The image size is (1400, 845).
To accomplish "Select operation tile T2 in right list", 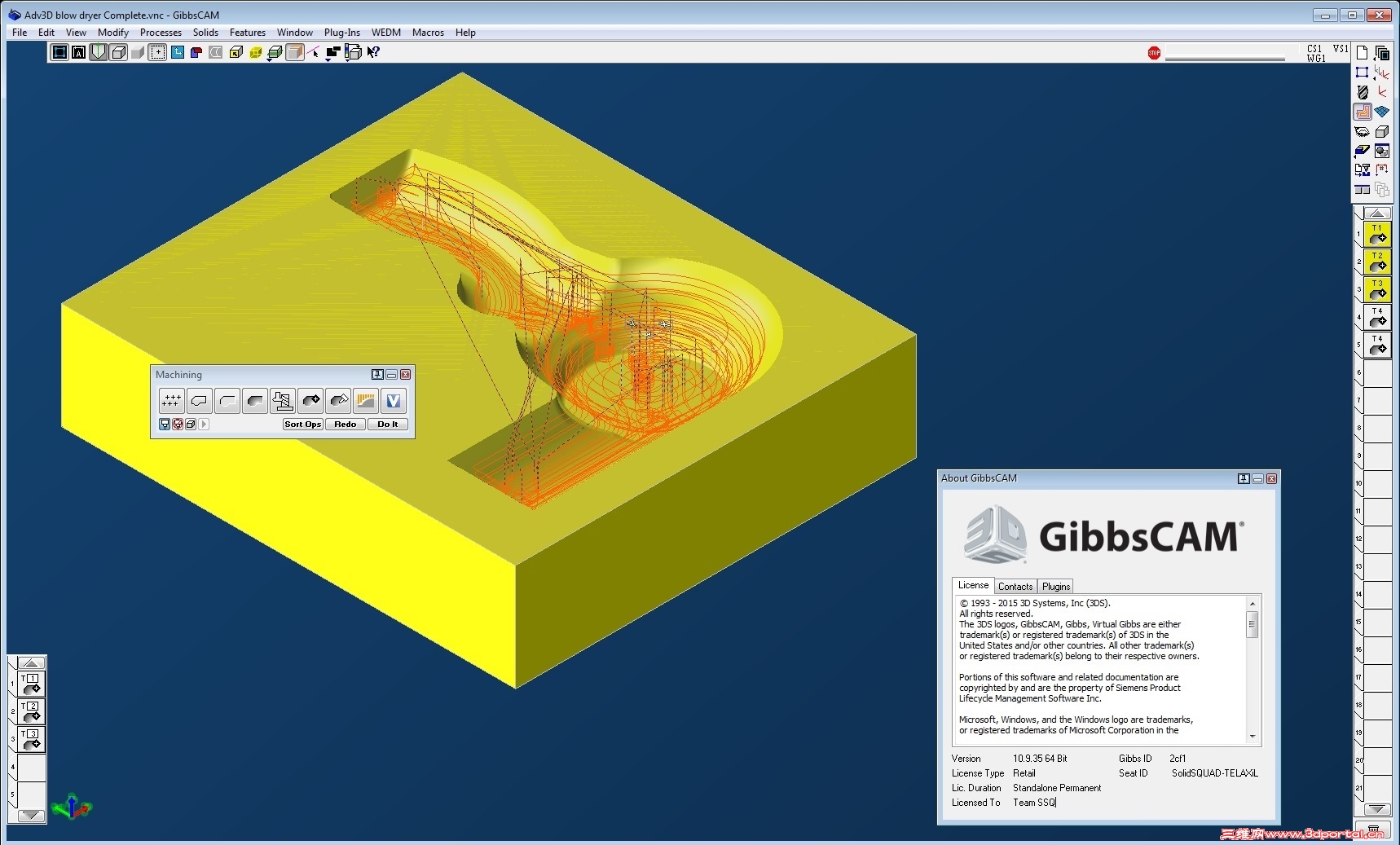I will pyautogui.click(x=1377, y=262).
